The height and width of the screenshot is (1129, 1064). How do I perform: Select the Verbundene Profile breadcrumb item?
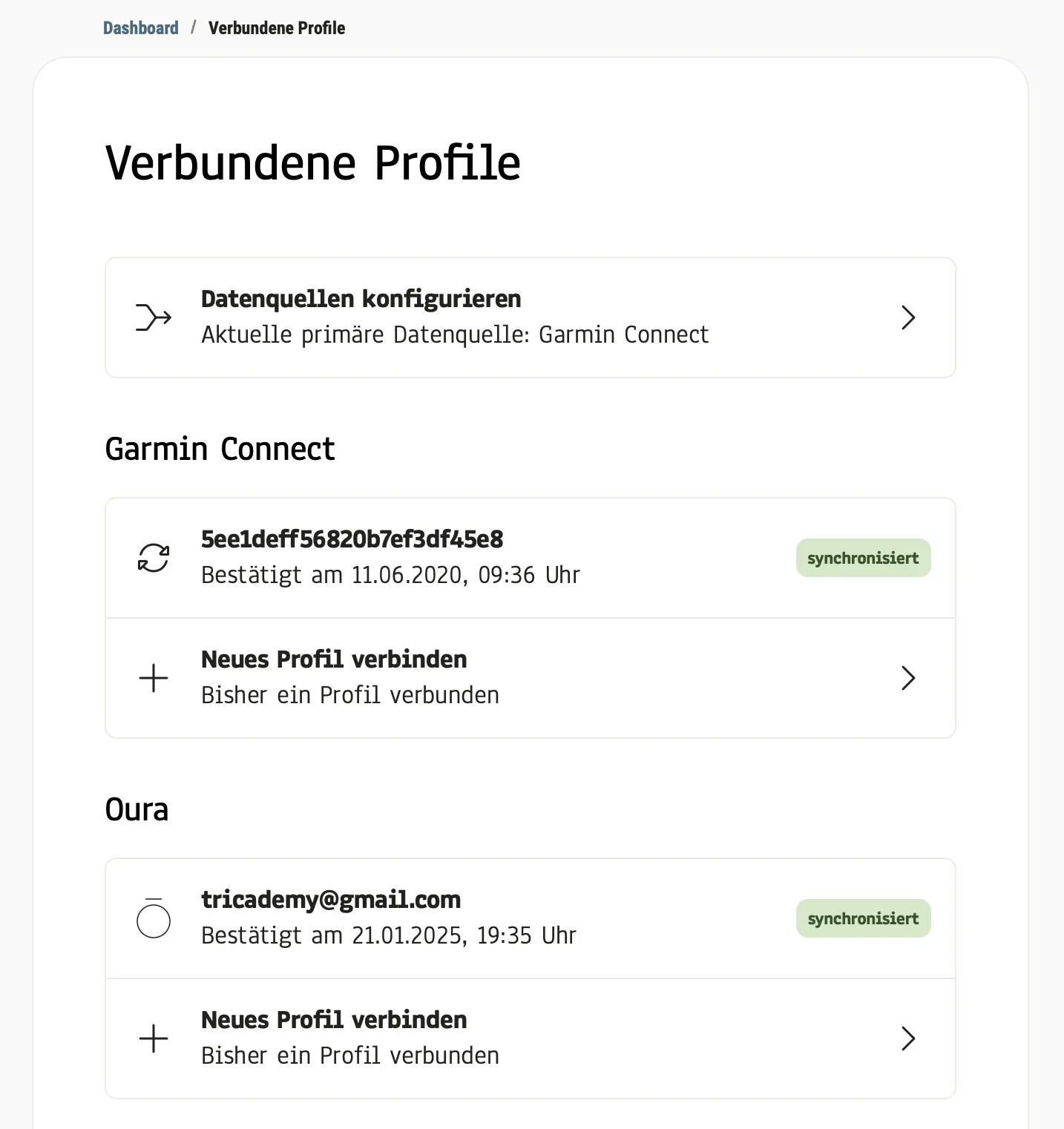click(277, 28)
